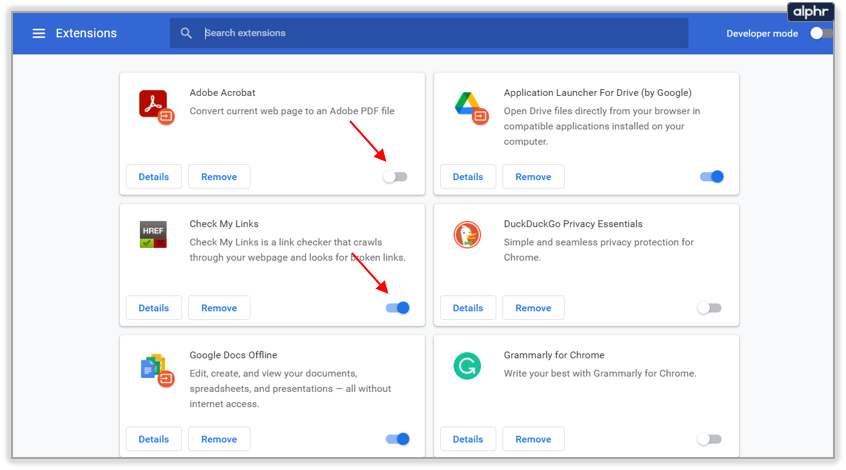
Task: Click the Check My Links HREF icon
Action: [153, 235]
